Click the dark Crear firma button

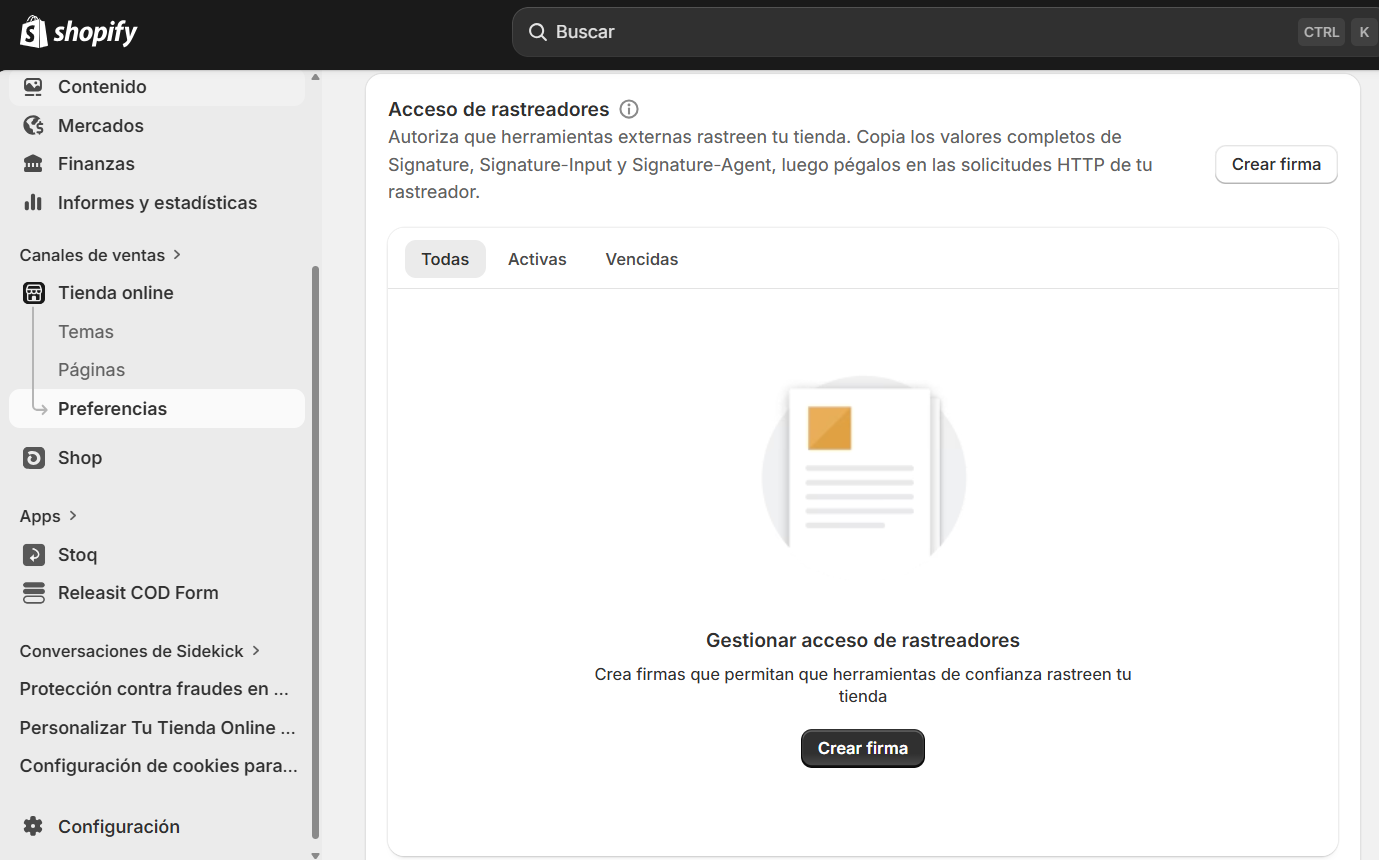pos(862,749)
